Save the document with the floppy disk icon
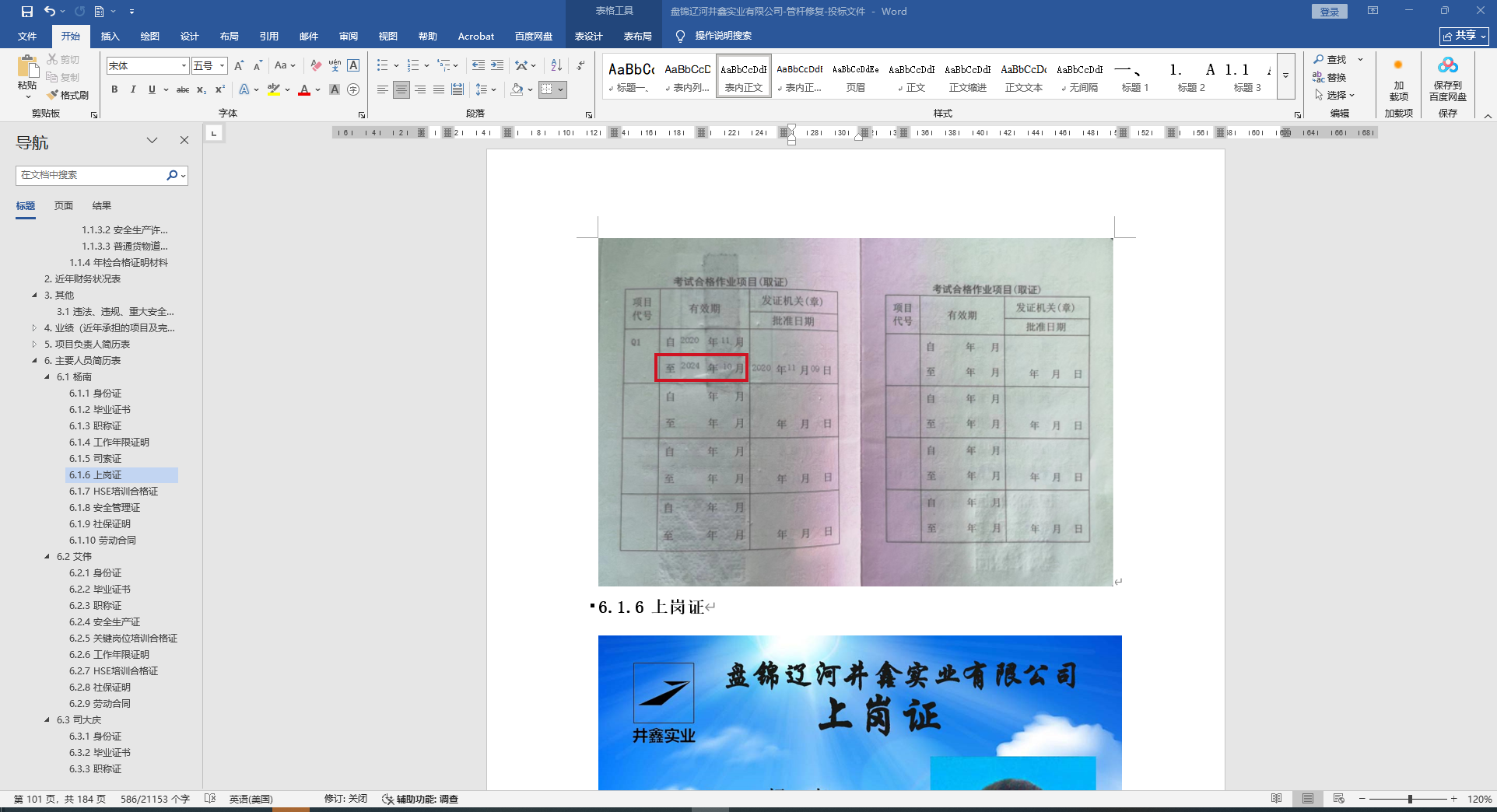 pos(26,12)
